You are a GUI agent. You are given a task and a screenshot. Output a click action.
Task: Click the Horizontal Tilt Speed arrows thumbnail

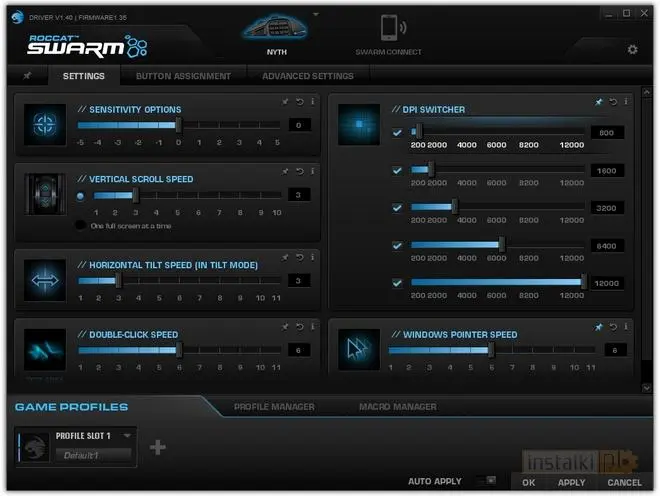coord(45,280)
